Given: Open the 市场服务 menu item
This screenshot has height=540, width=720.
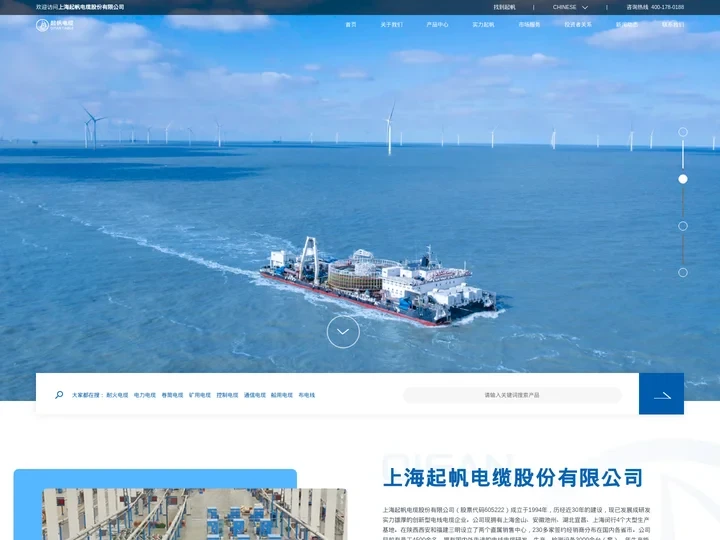Looking at the screenshot, I should [529, 25].
